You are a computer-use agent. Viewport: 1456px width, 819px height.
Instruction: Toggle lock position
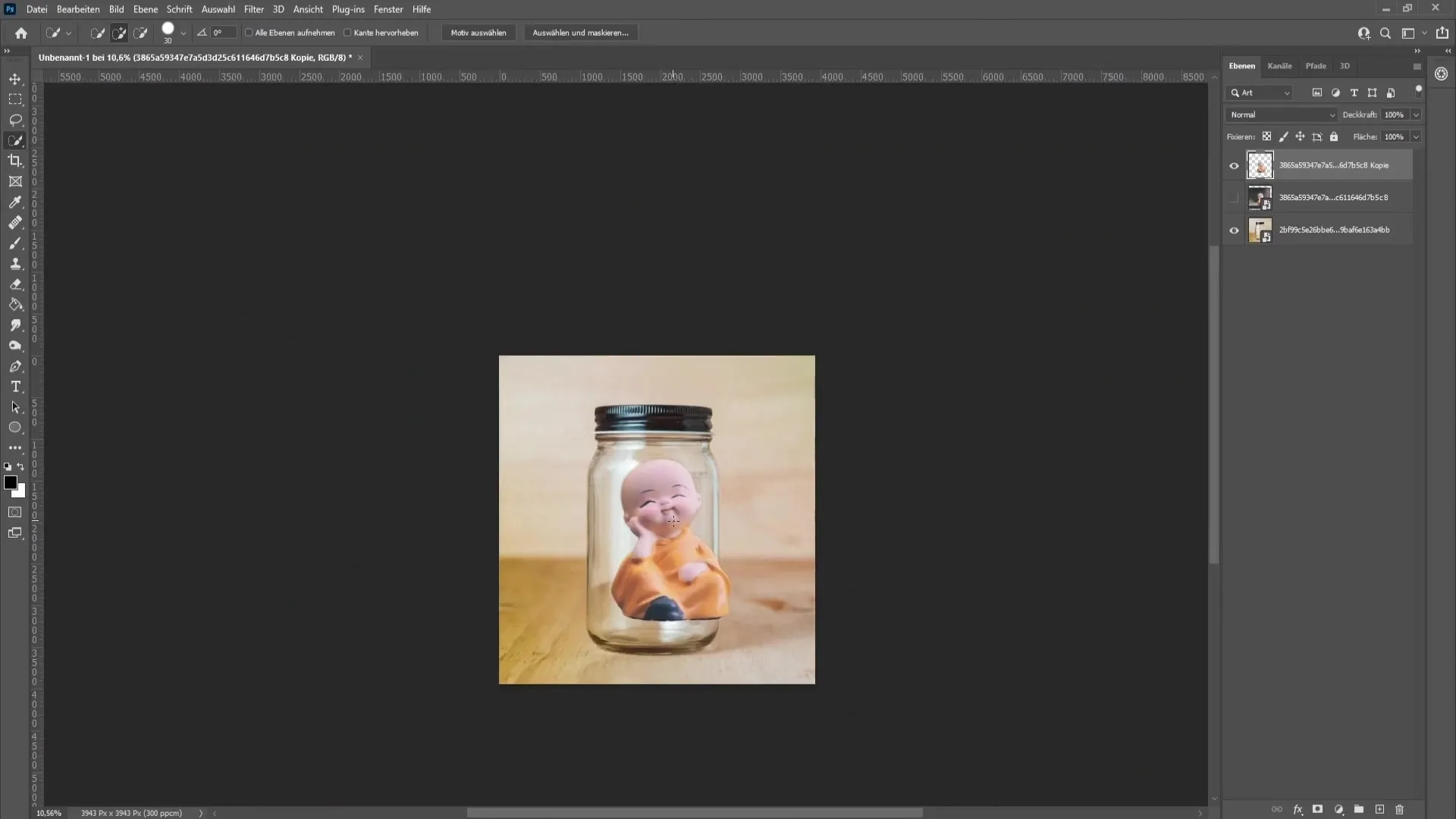coord(1300,136)
